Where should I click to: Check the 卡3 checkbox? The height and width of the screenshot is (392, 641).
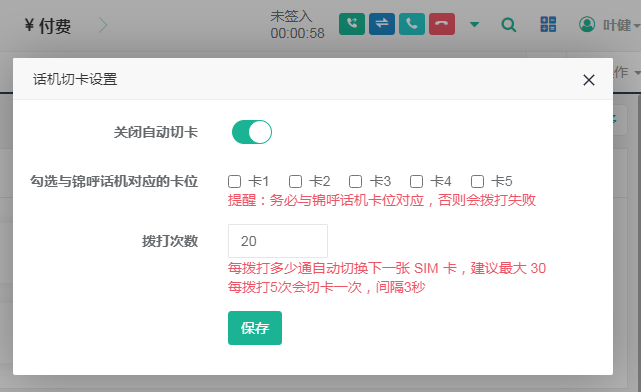tap(355, 181)
